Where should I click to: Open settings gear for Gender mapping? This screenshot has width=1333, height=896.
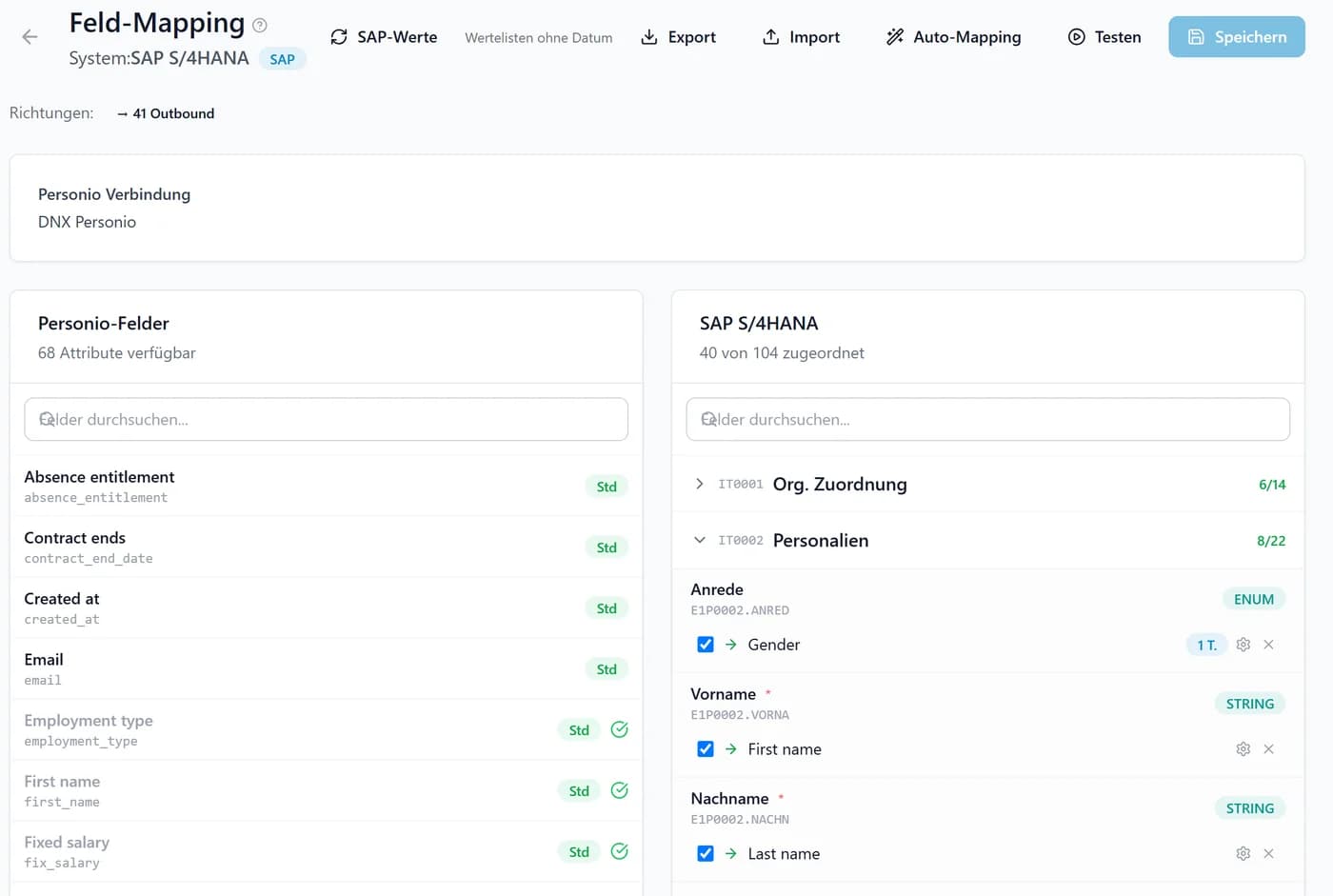point(1243,645)
